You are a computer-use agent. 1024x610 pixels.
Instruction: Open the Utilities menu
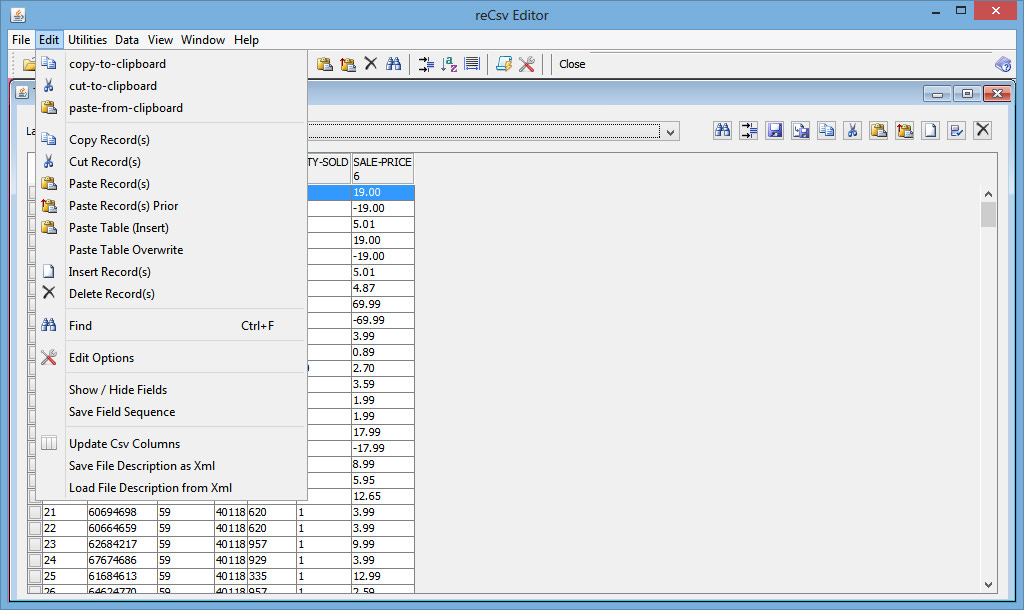click(x=87, y=40)
